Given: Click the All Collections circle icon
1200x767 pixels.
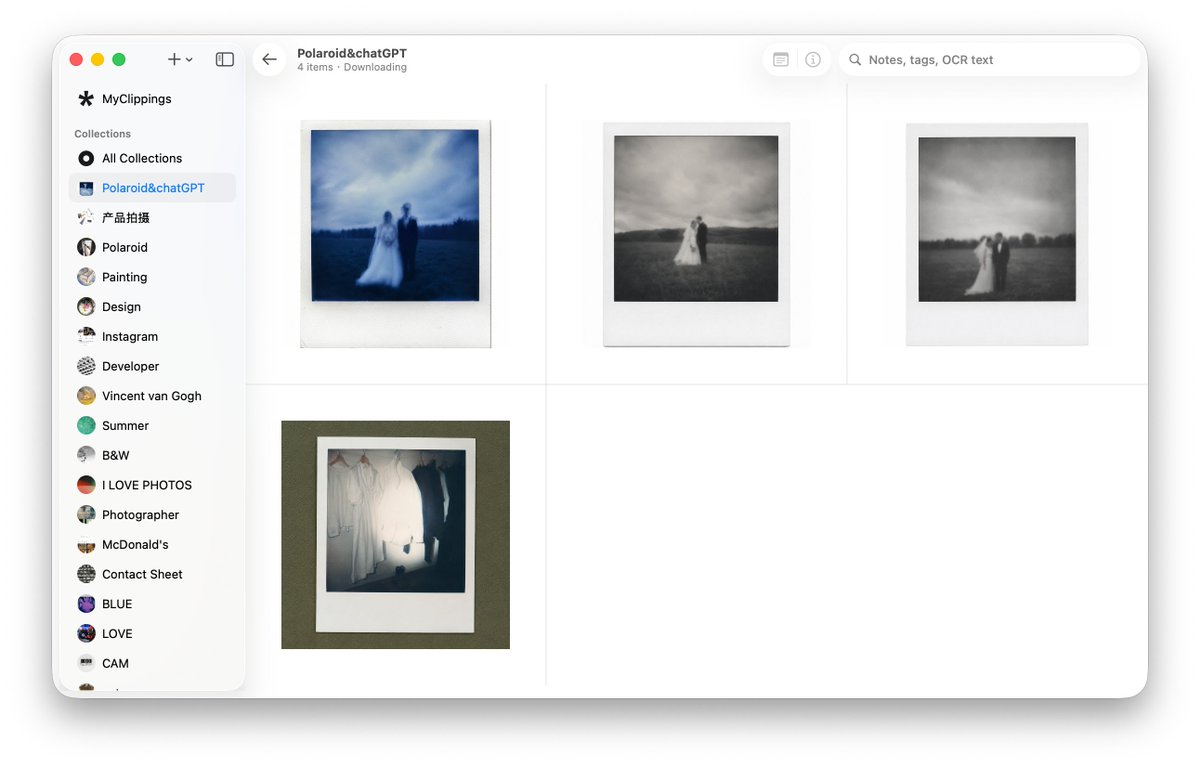Looking at the screenshot, I should (86, 158).
